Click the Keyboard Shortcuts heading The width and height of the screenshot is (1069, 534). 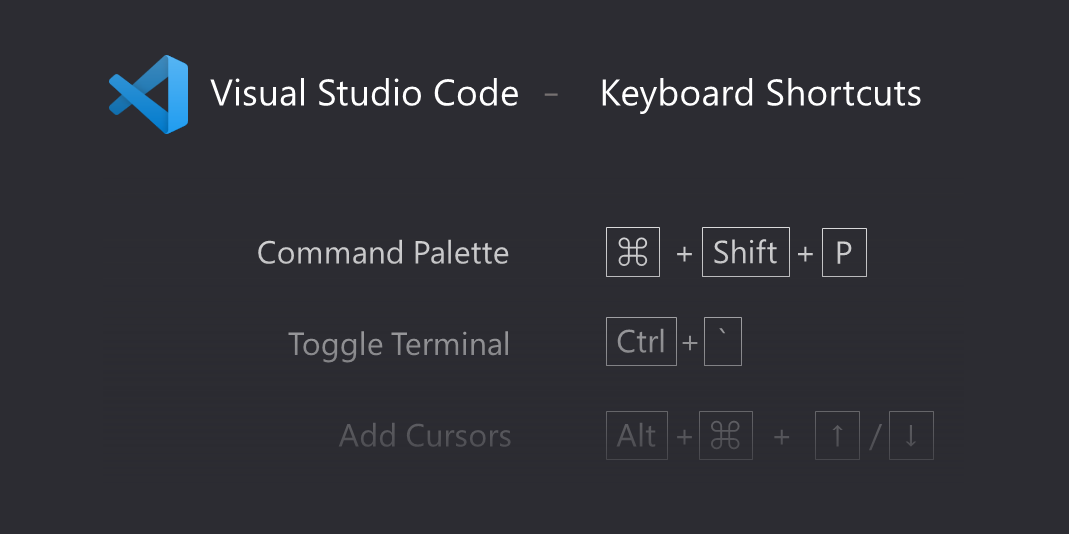click(760, 94)
